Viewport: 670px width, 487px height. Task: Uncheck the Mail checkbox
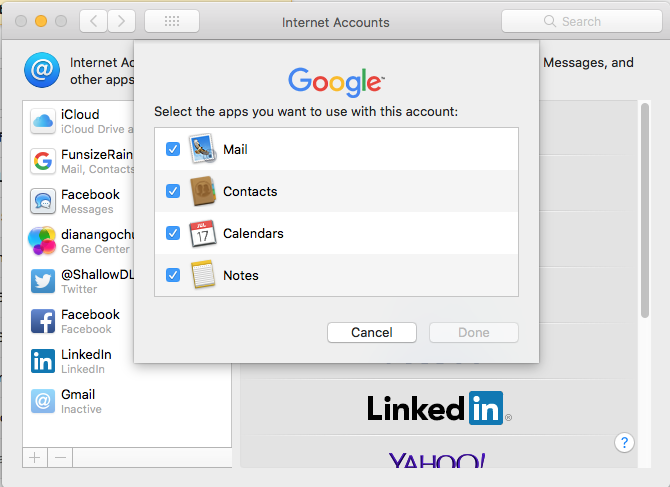[173, 149]
